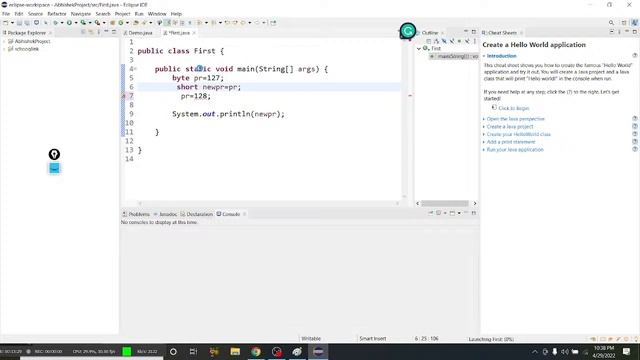
Task: Expand 'Create your HelloWorld class' step
Action: [x=484, y=134]
